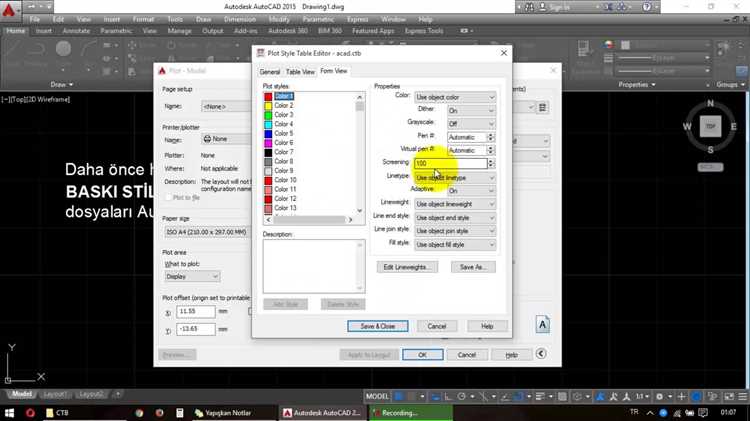The width and height of the screenshot is (750, 421).
Task: Switch to the Table View tab
Action: [x=300, y=72]
